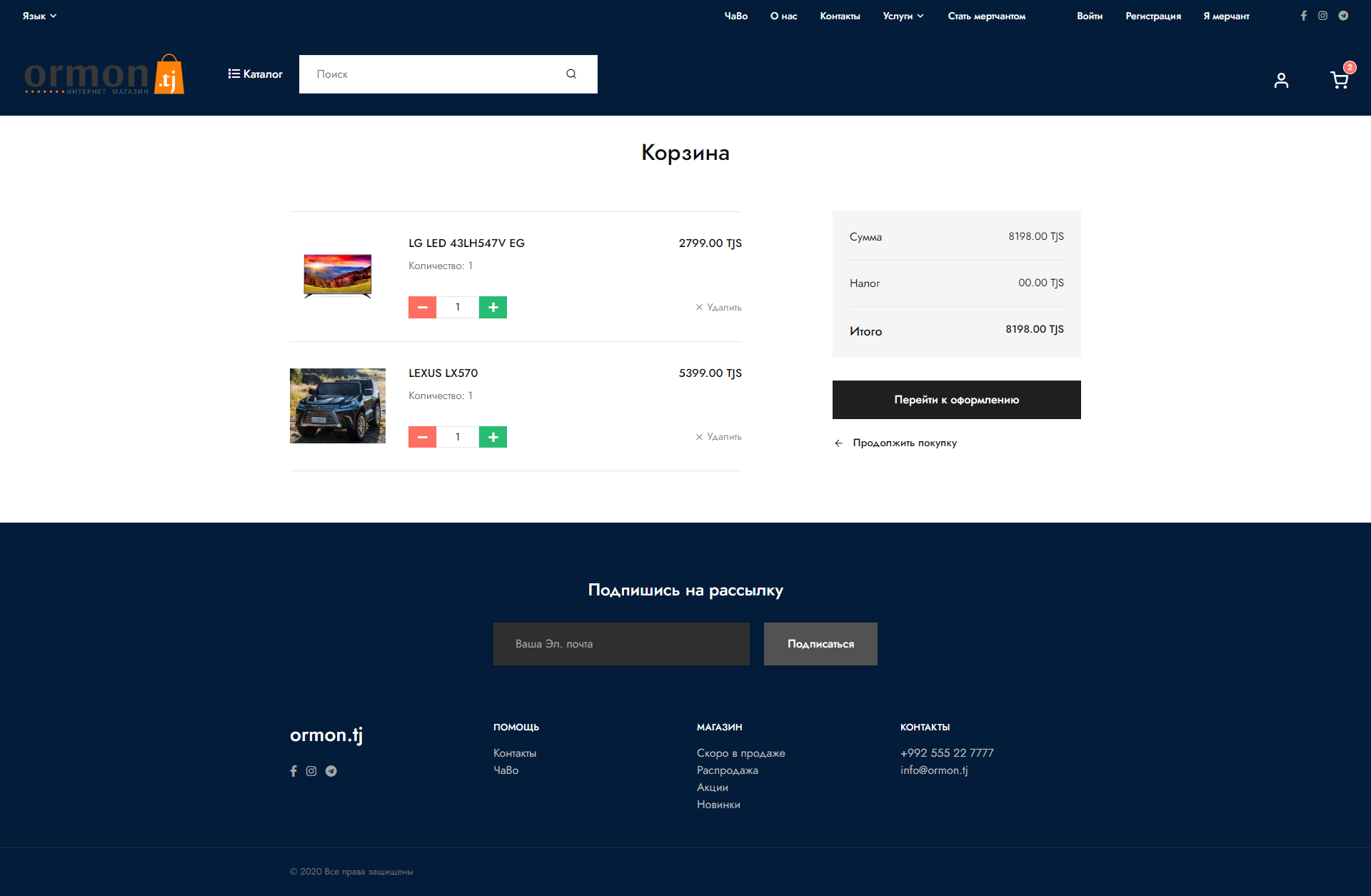Open the ЧаВо top menu item
Viewport: 1371px width, 896px height.
coord(735,16)
